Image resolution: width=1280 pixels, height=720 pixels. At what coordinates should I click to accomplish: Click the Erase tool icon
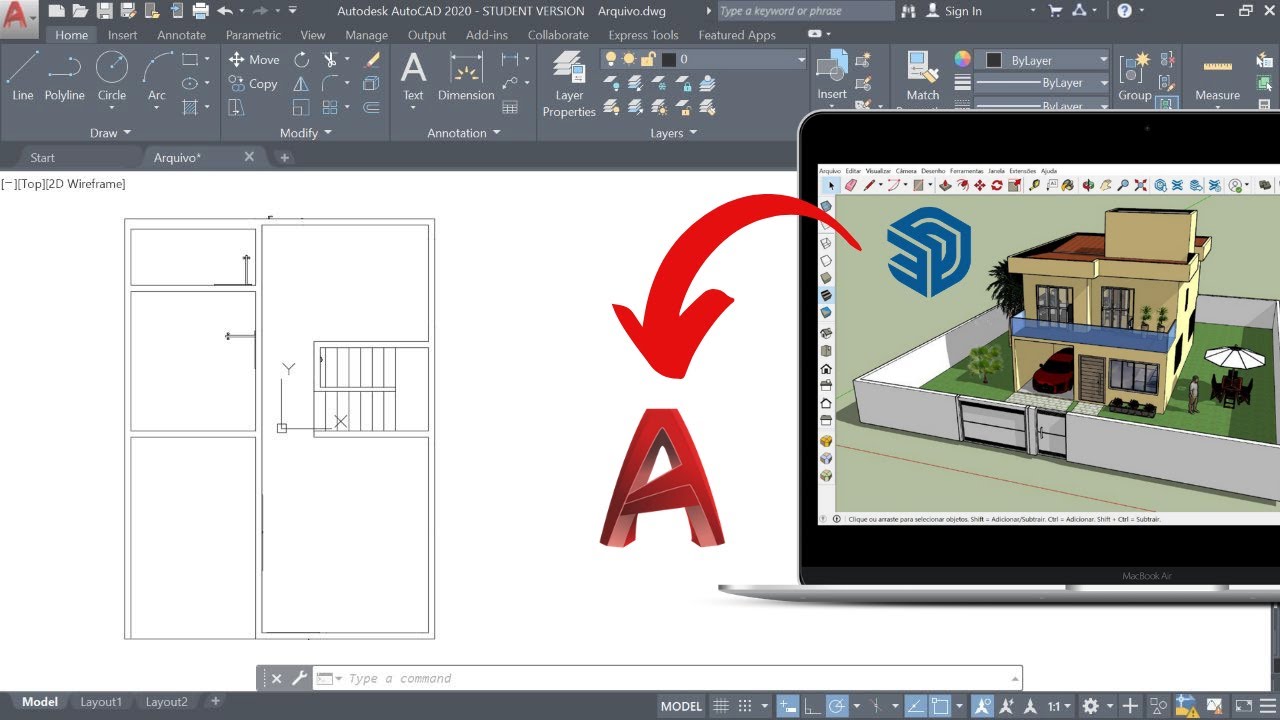pyautogui.click(x=372, y=59)
